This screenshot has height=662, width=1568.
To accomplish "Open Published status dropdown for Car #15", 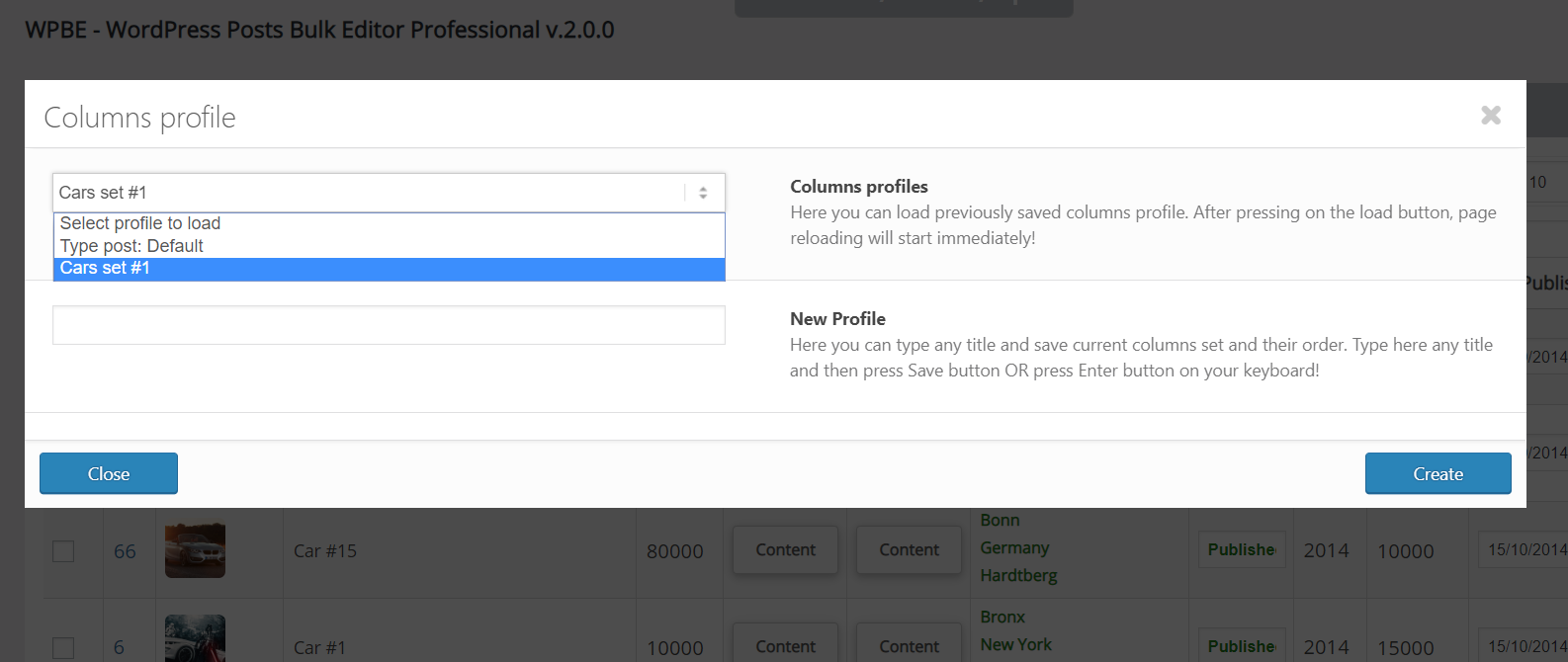I will (x=1241, y=550).
